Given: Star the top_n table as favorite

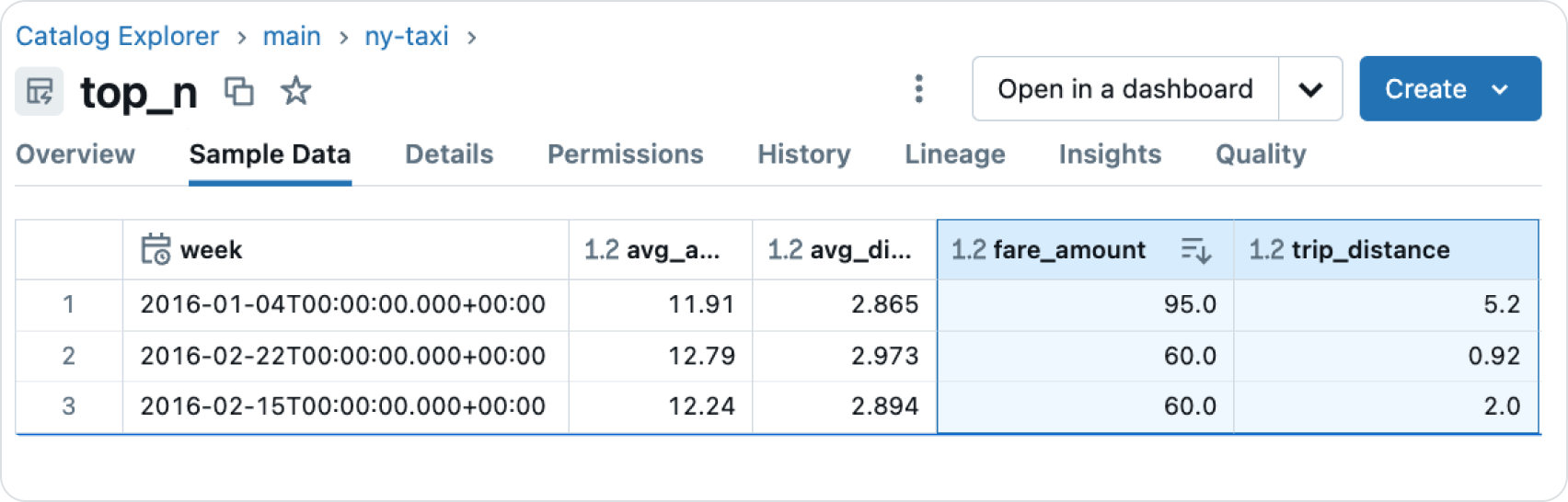Looking at the screenshot, I should (295, 91).
